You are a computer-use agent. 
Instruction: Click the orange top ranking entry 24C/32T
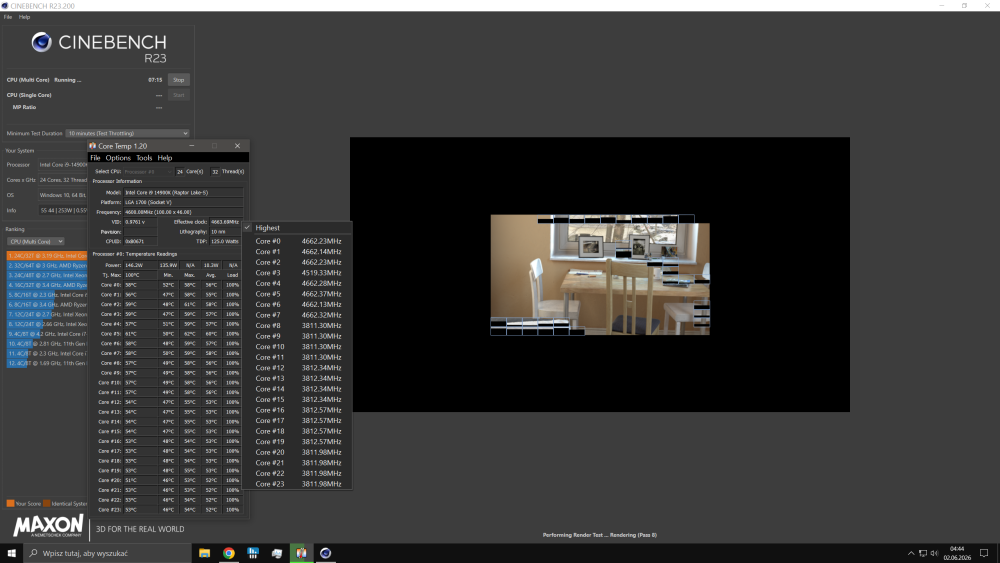coord(47,256)
